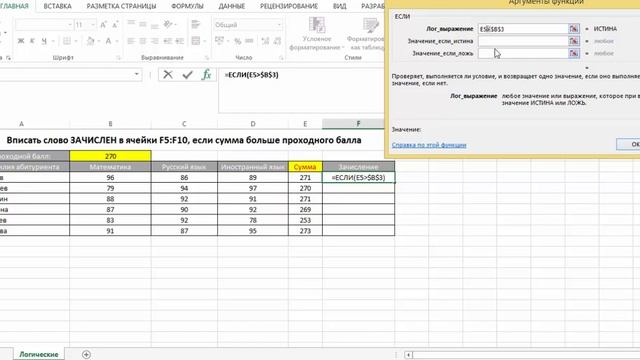Viewport: 640px width, 360px height.
Task: Switch to ВСТАВКА ribbon tab
Action: [57, 6]
